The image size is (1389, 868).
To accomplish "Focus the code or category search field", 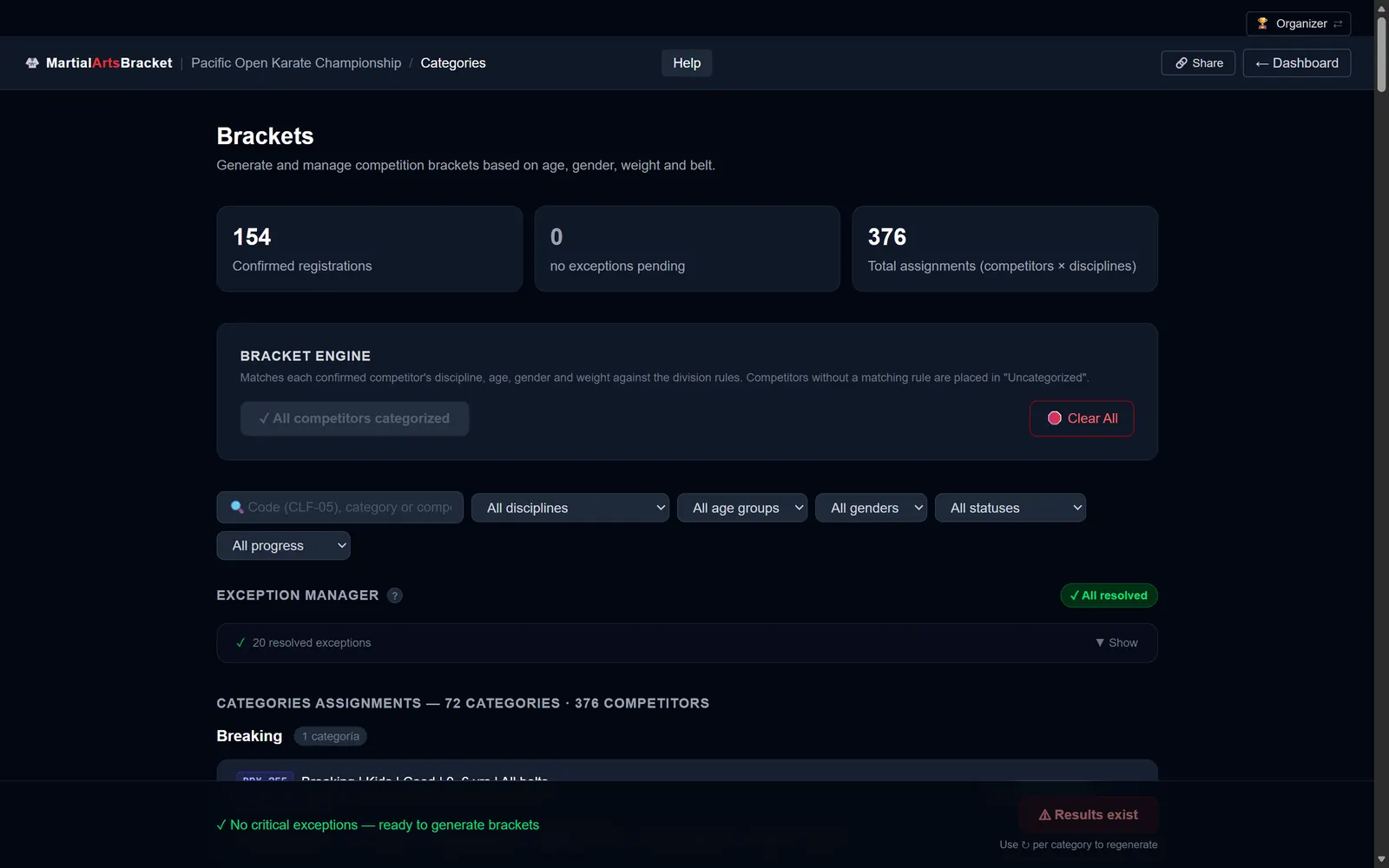I will click(x=339, y=508).
